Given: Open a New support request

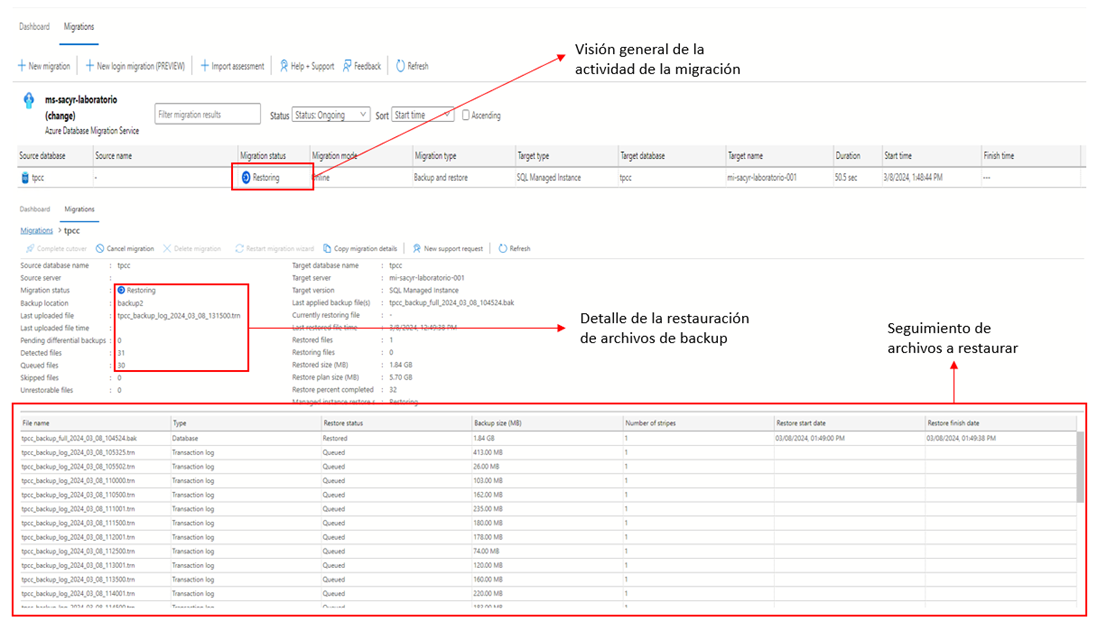Looking at the screenshot, I should [x=448, y=249].
